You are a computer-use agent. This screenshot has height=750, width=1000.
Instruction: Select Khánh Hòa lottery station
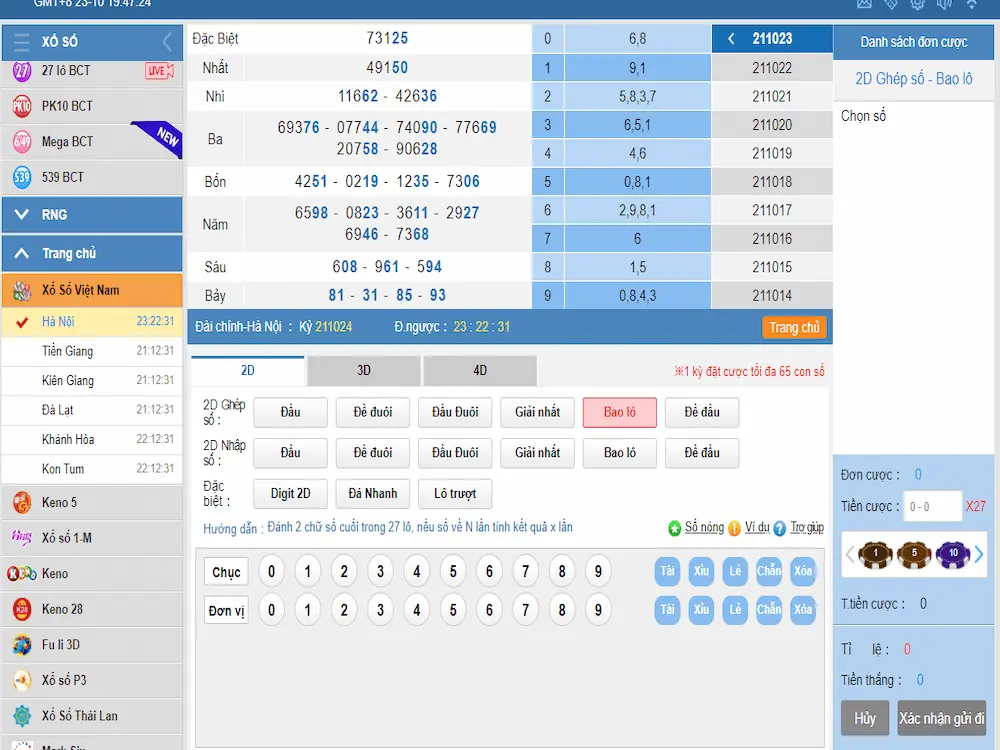92,439
